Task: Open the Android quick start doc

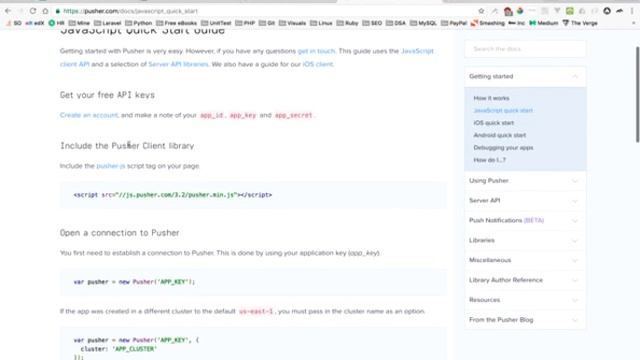Action: click(500, 135)
